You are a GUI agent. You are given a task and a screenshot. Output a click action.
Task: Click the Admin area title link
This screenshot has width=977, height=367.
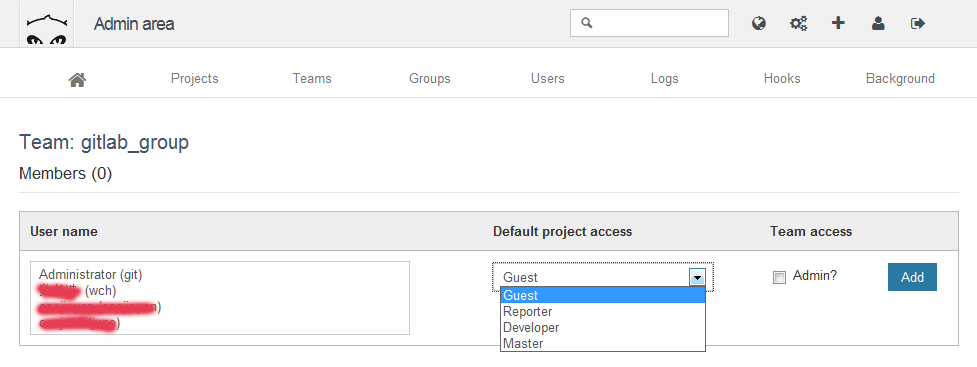coord(134,24)
